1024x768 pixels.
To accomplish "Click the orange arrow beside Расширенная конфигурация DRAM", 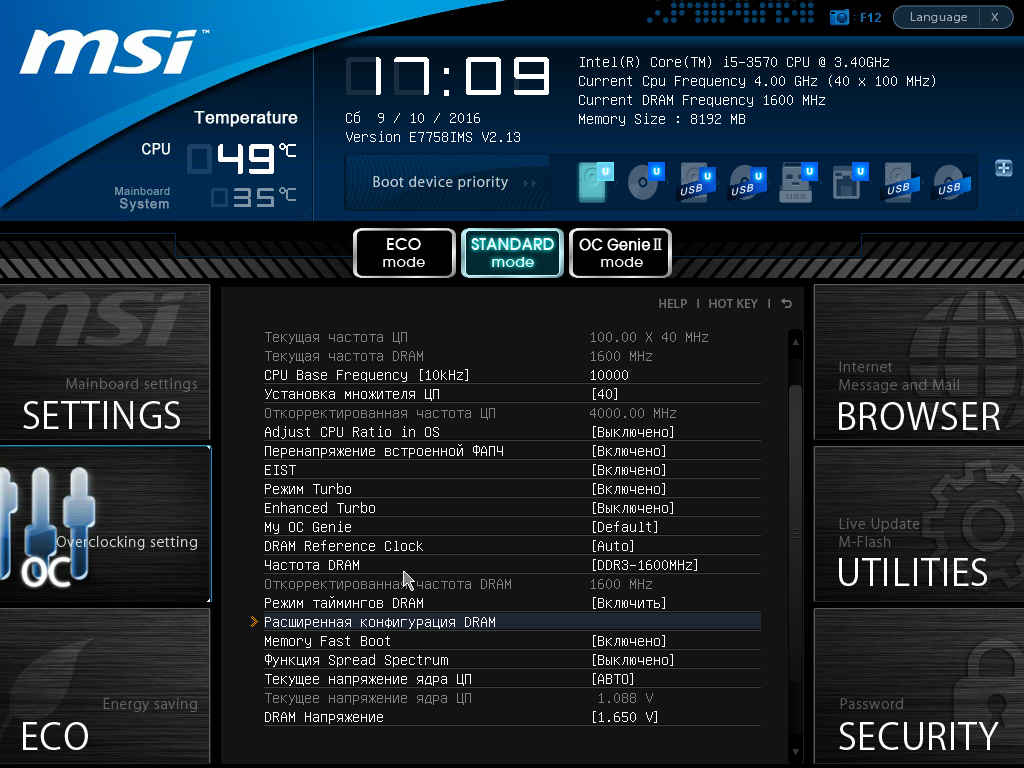I will click(254, 622).
